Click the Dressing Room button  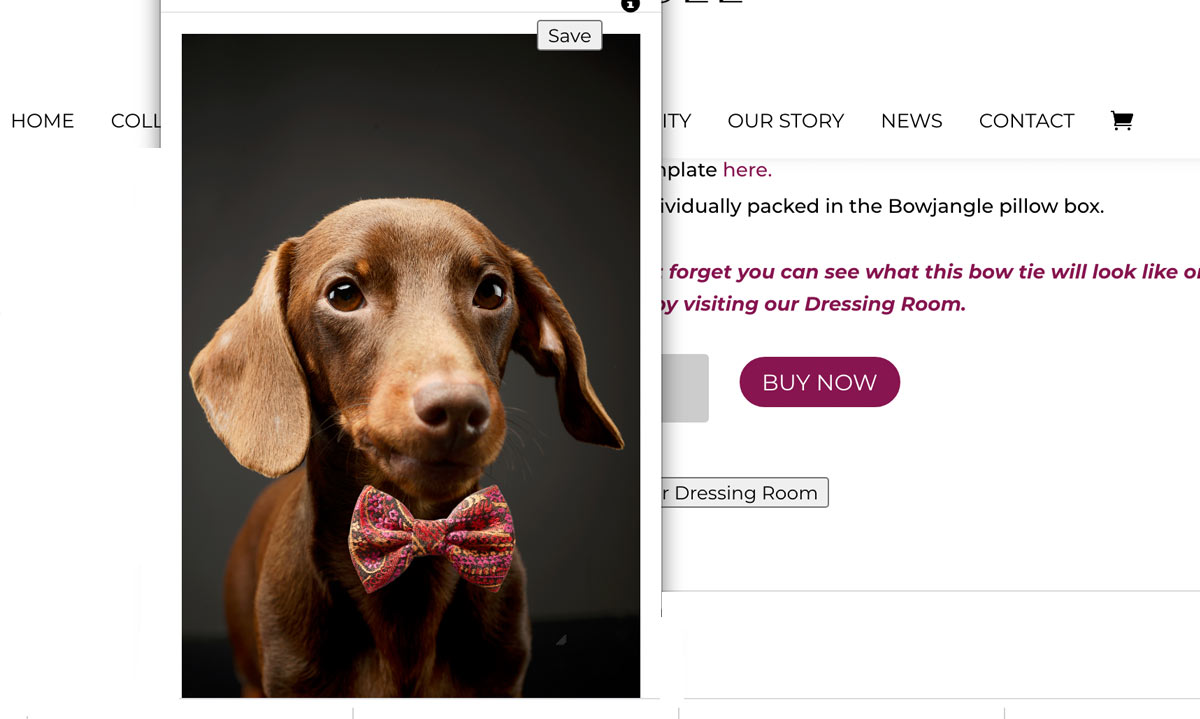[x=745, y=493]
